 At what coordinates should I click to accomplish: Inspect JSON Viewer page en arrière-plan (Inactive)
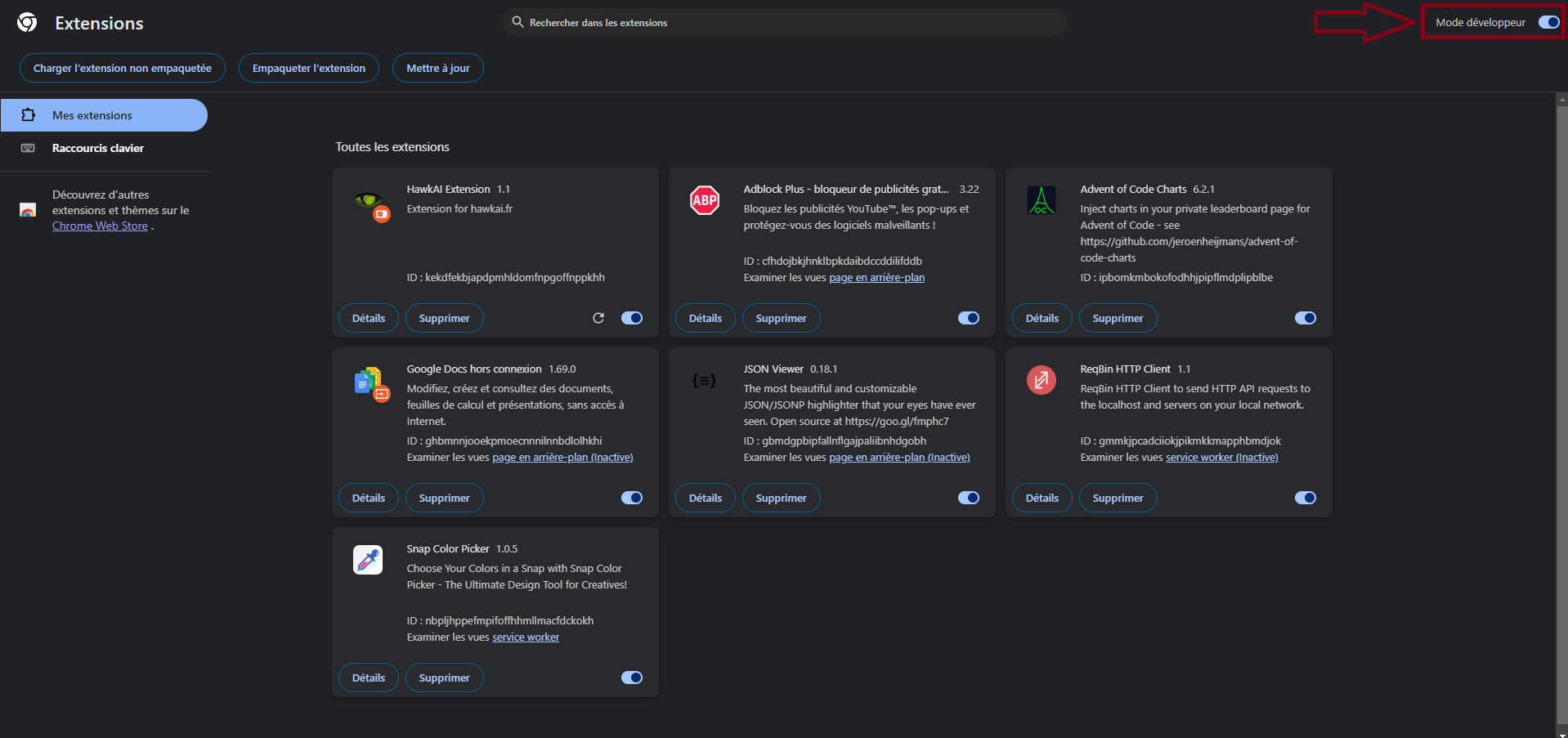point(899,458)
